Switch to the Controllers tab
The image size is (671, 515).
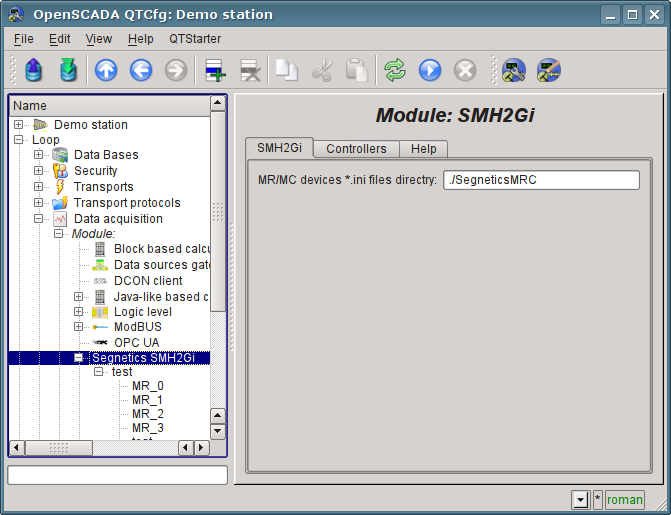pos(356,149)
